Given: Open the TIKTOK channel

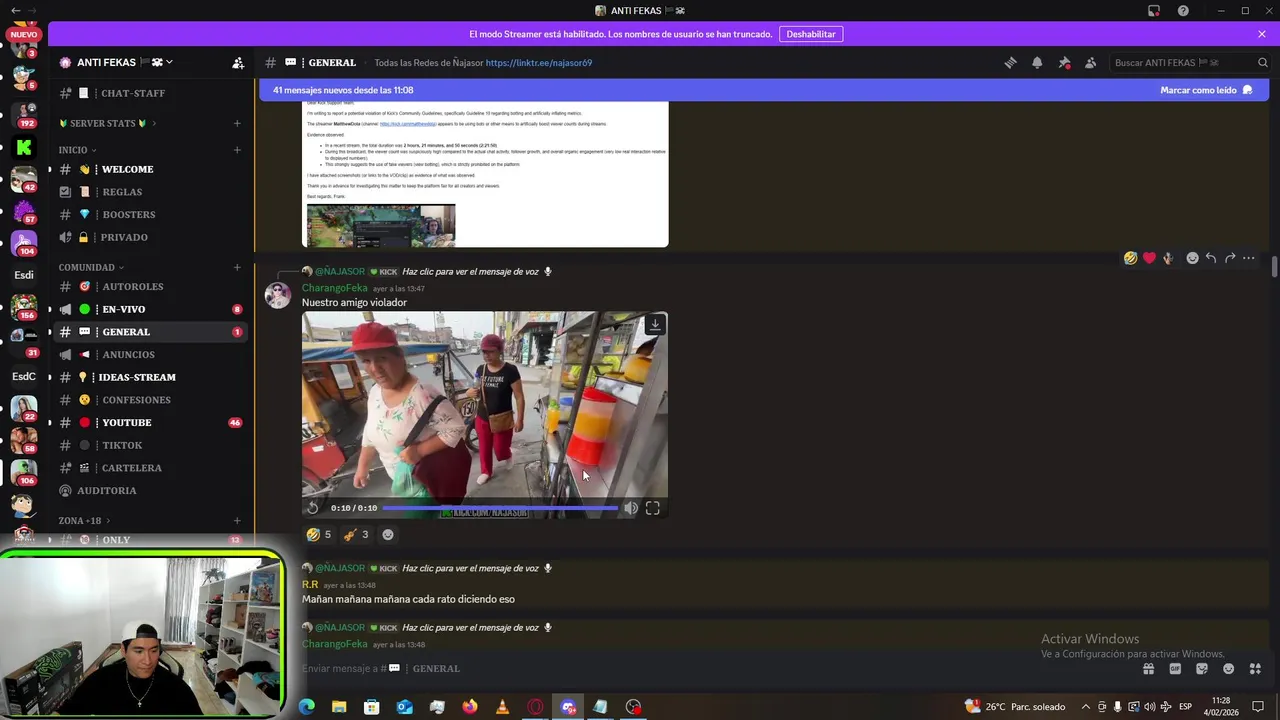Looking at the screenshot, I should [150, 445].
